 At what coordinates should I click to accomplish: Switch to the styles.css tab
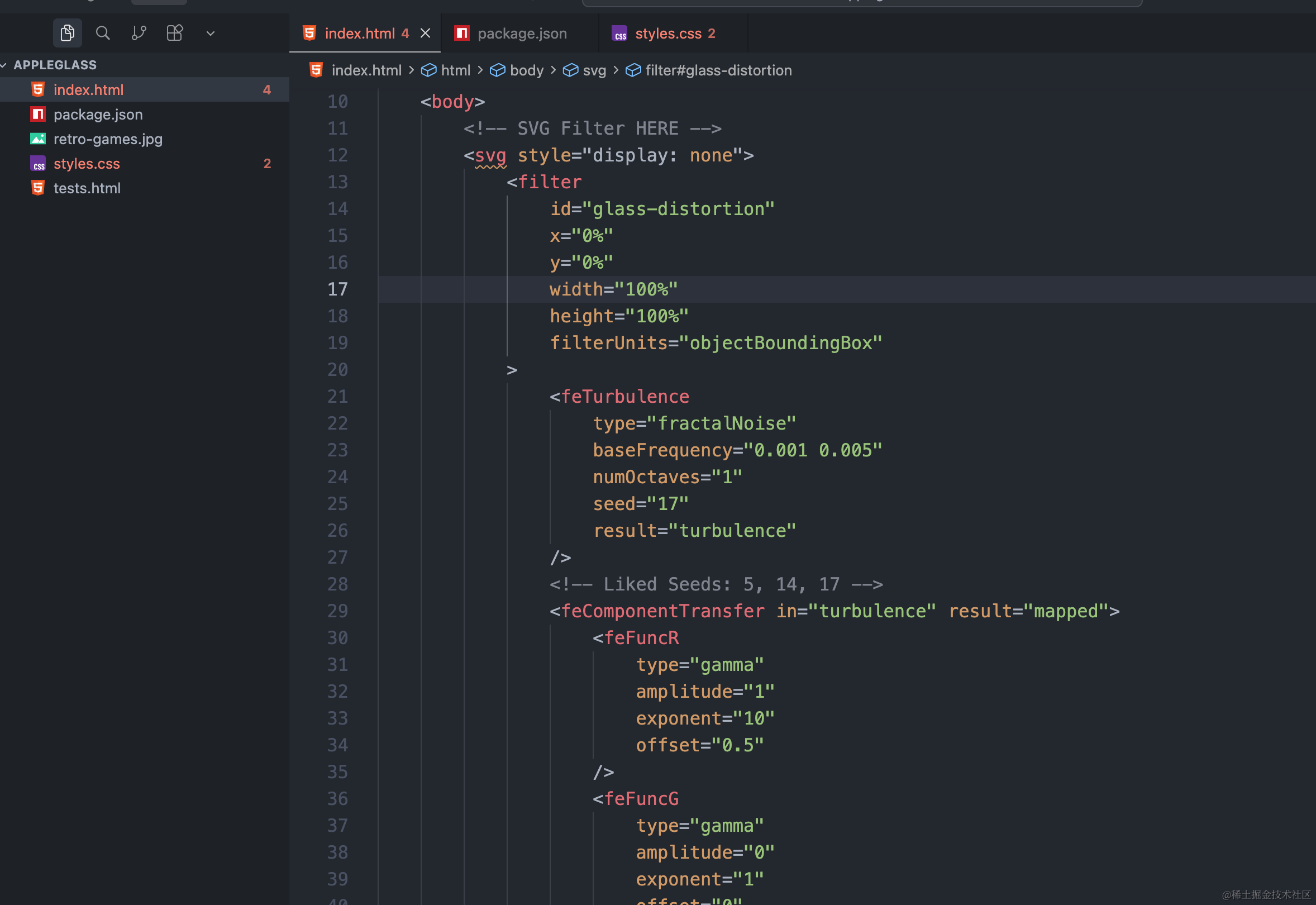tap(668, 34)
